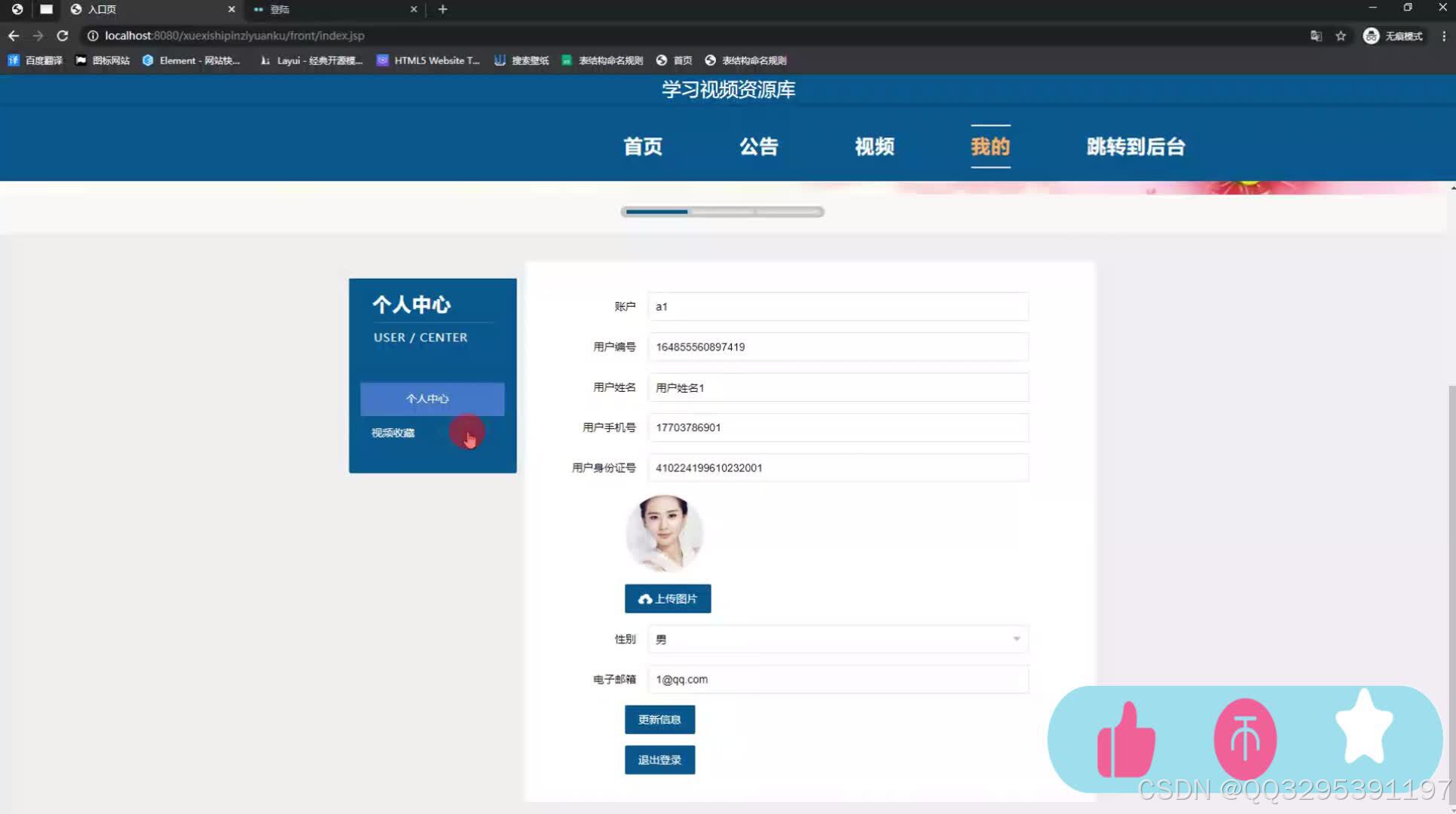This screenshot has height=814, width=1456.
Task: Click the 退出登录 button
Action: pyautogui.click(x=659, y=760)
